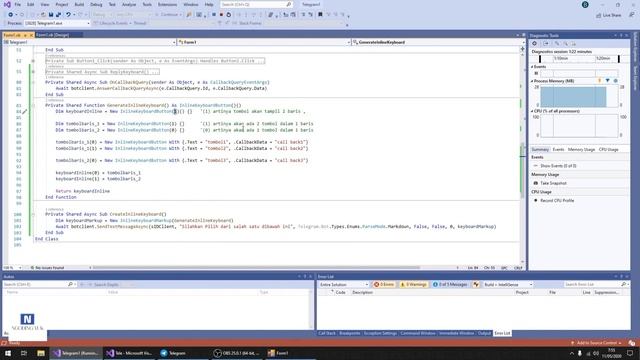Click the Save toolbar icon
Screen dimensions: 640x360
tap(51, 15)
